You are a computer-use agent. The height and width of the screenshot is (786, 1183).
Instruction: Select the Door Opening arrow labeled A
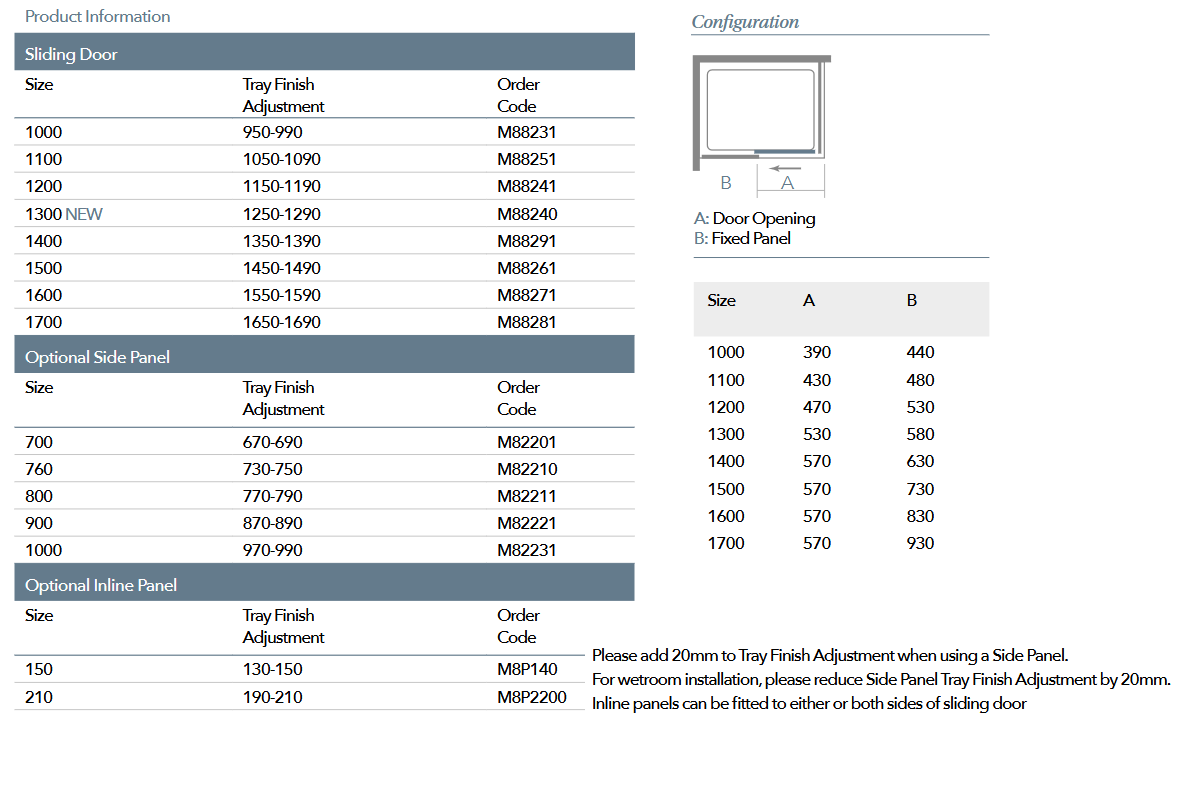click(x=790, y=175)
